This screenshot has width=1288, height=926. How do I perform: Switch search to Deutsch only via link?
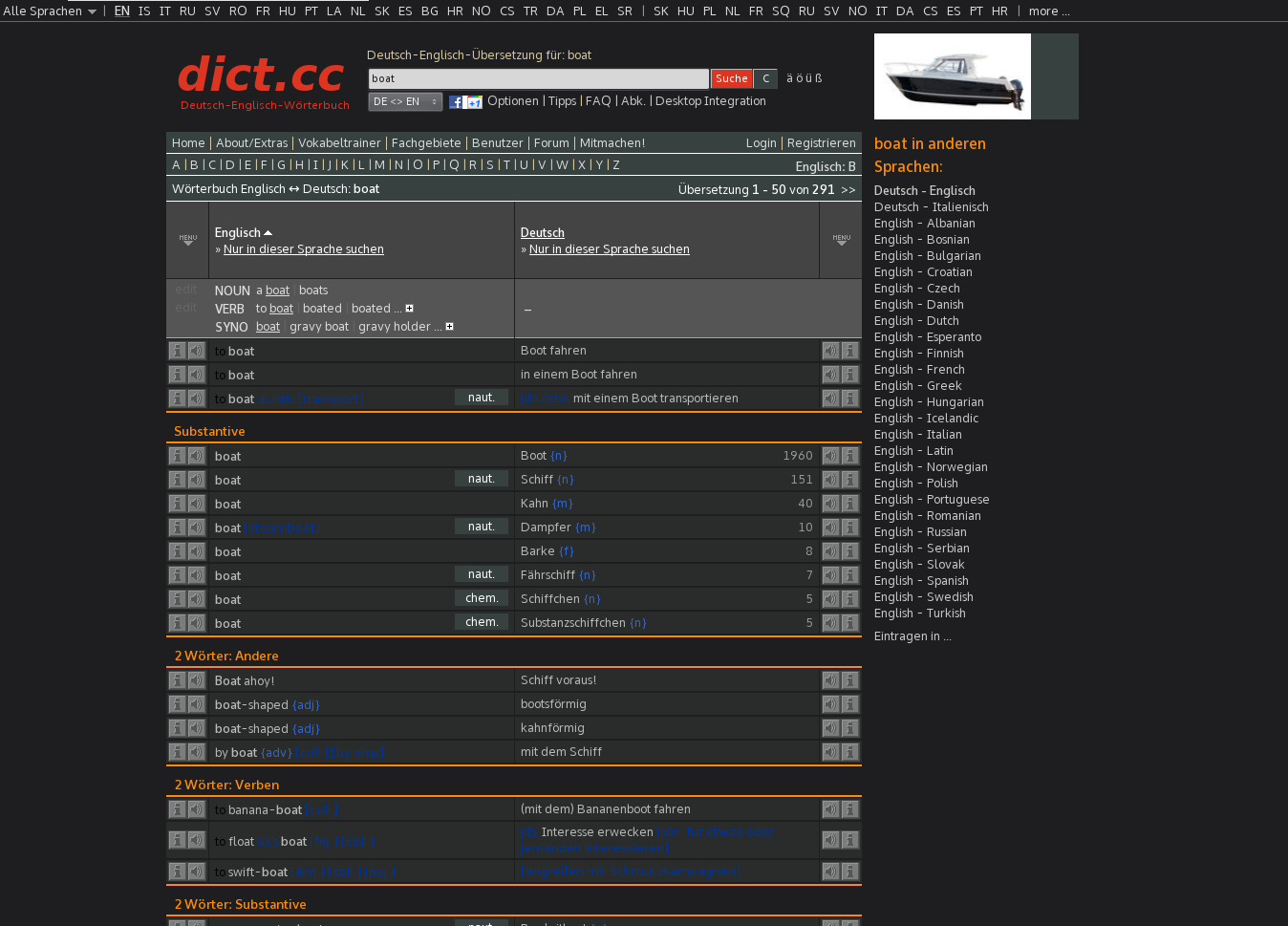(609, 248)
